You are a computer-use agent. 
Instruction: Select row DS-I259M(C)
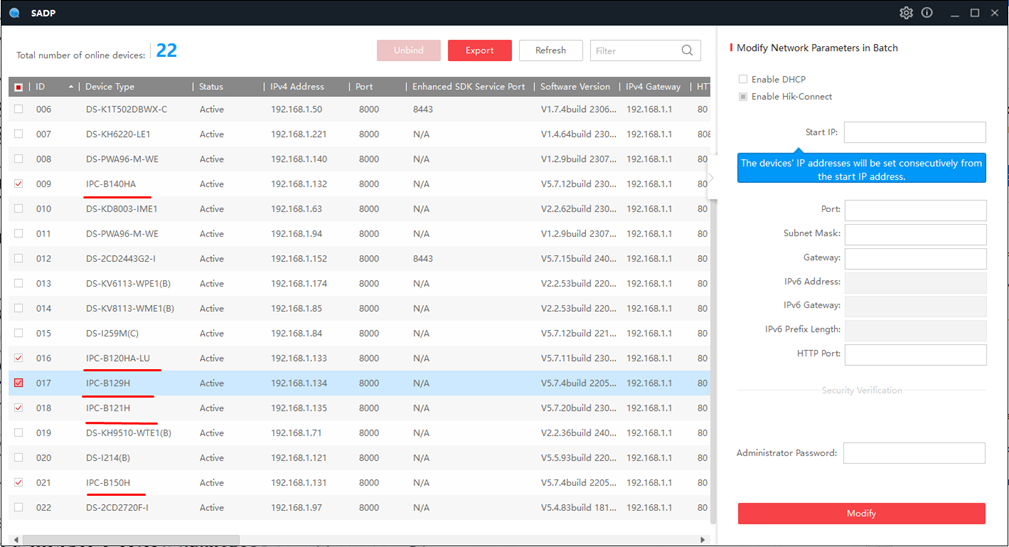359,333
